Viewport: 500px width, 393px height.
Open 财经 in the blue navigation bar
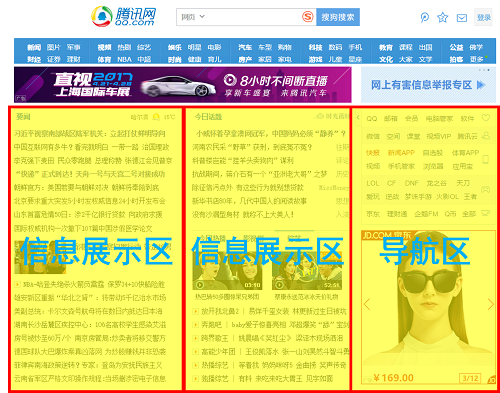[x=34, y=59]
